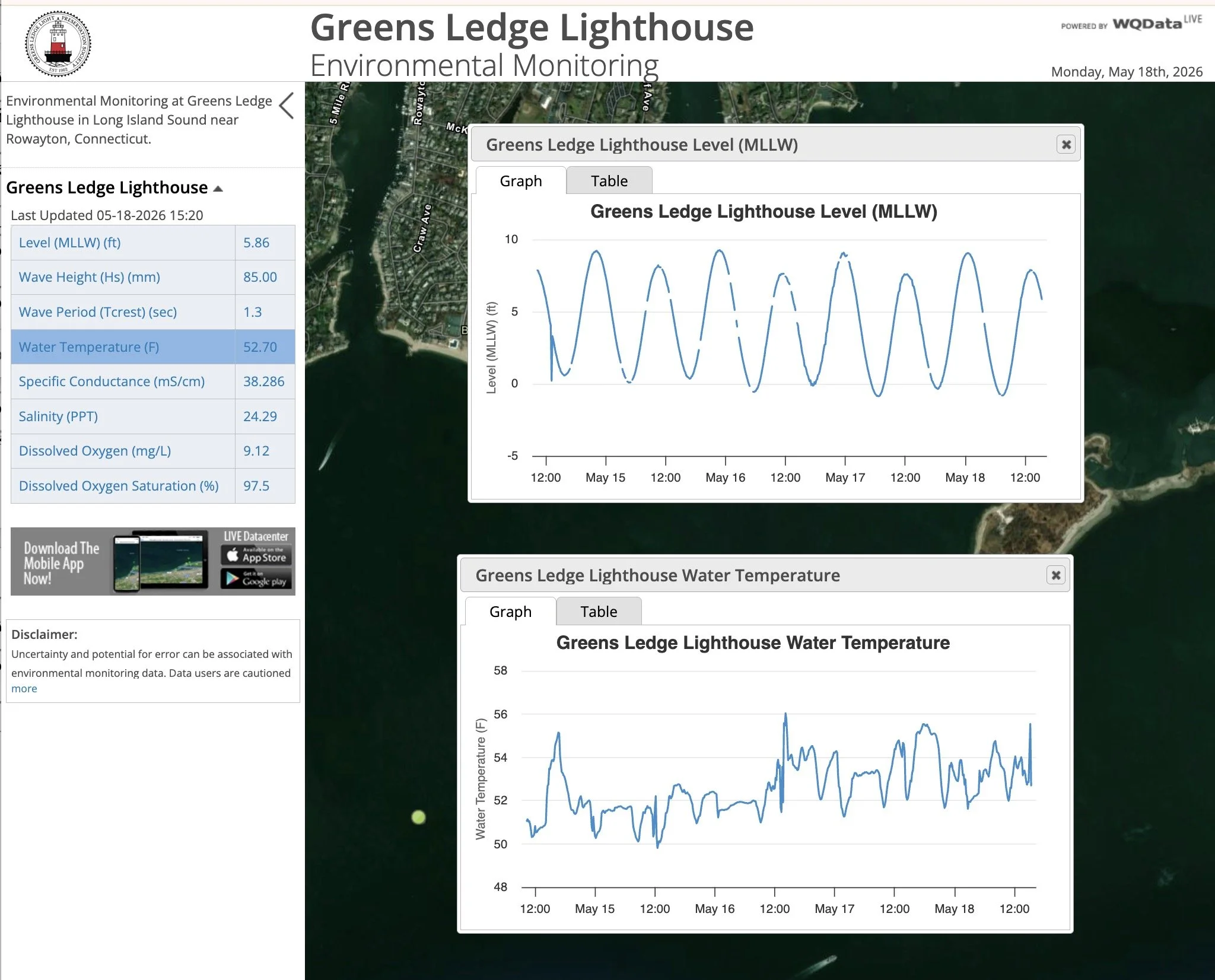This screenshot has height=980, width=1215.
Task: Switch to Table tab in Level window
Action: coord(609,180)
